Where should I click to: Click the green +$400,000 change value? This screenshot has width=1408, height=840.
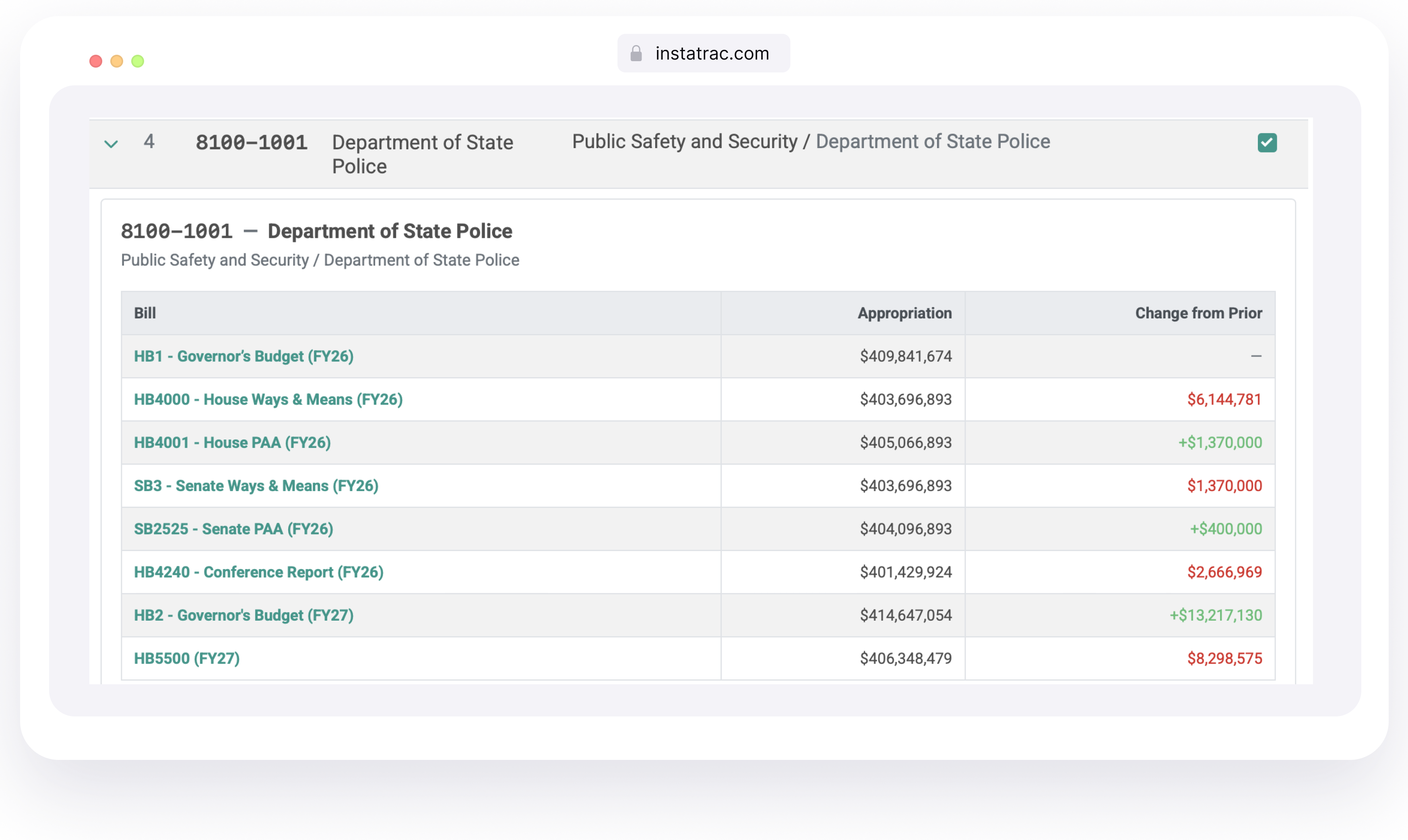point(1226,529)
